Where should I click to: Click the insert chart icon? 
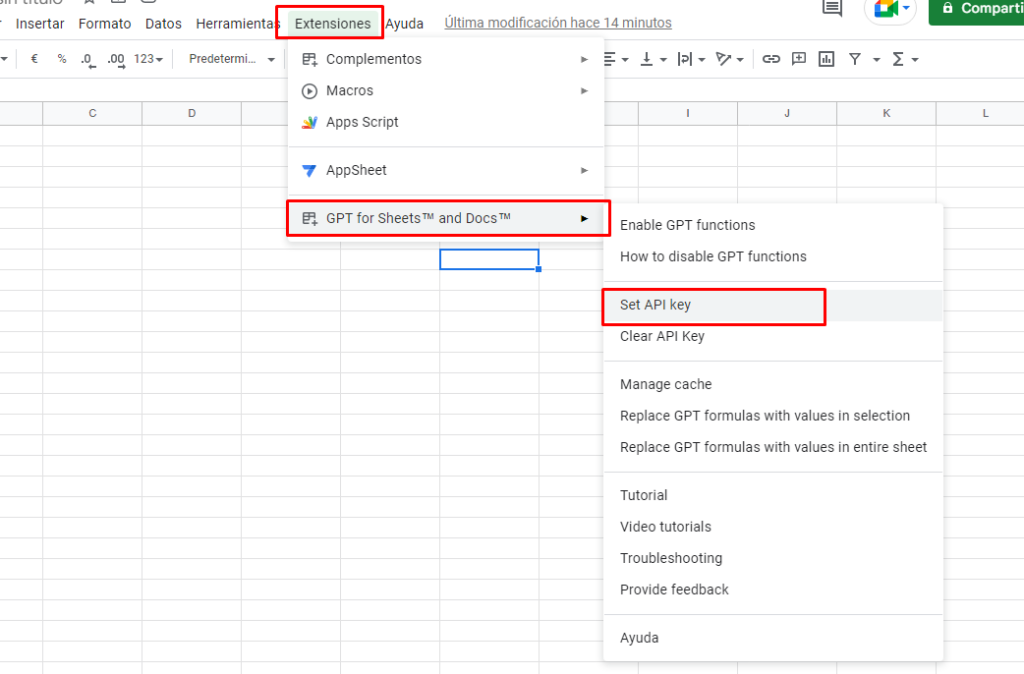coord(826,59)
